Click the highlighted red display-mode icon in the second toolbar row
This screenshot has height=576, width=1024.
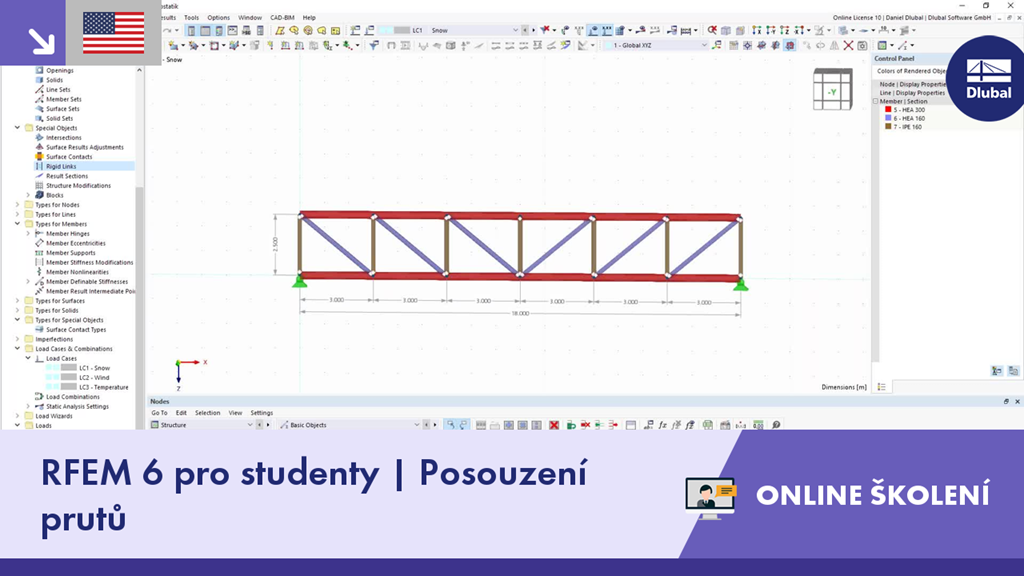pos(790,45)
